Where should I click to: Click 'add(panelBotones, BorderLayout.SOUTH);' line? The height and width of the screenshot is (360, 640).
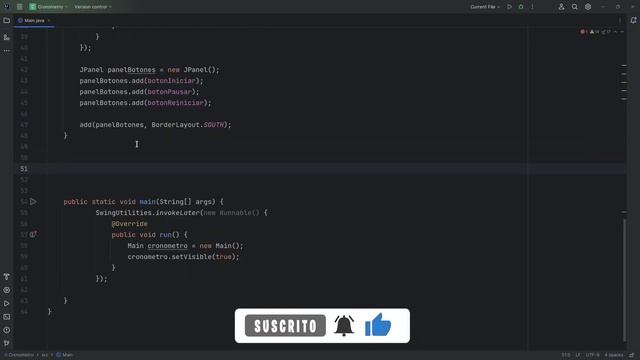point(155,125)
